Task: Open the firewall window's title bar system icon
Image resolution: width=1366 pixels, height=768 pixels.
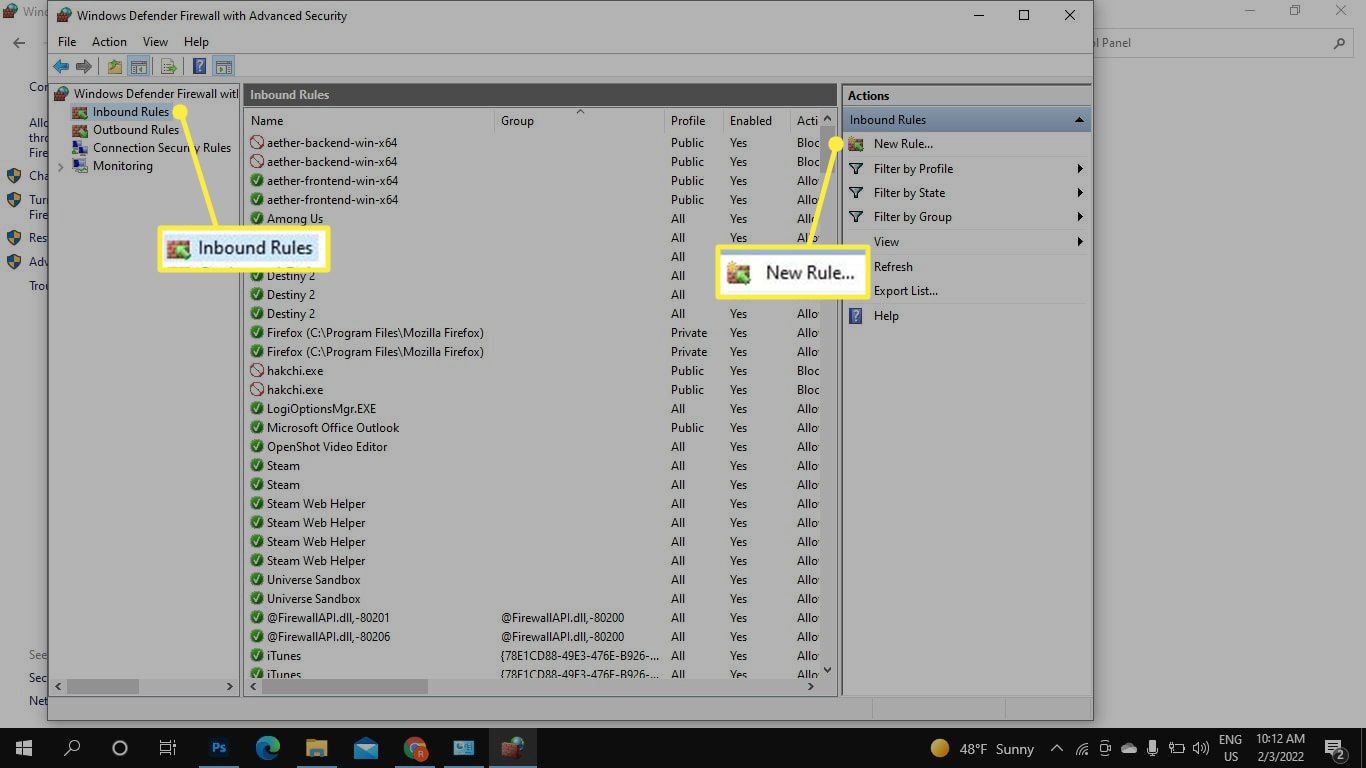Action: [64, 15]
